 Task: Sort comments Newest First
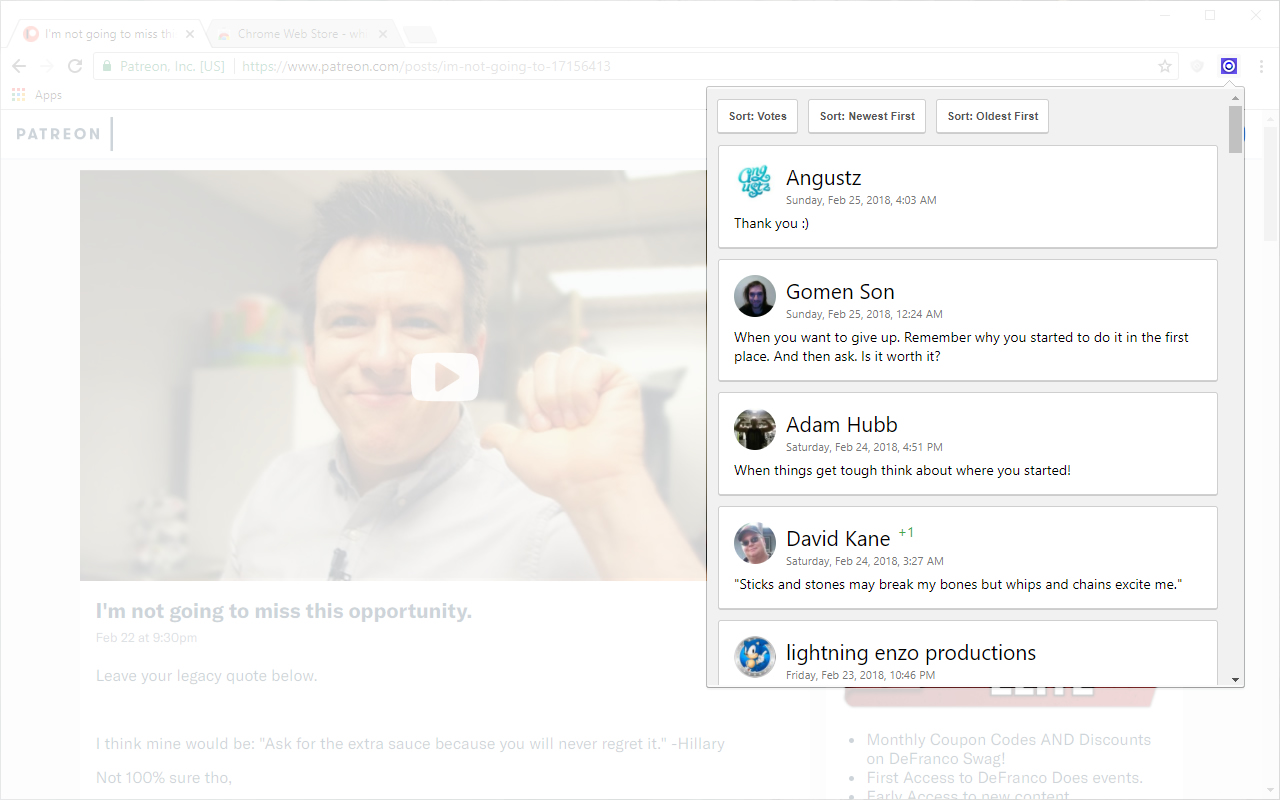click(867, 116)
